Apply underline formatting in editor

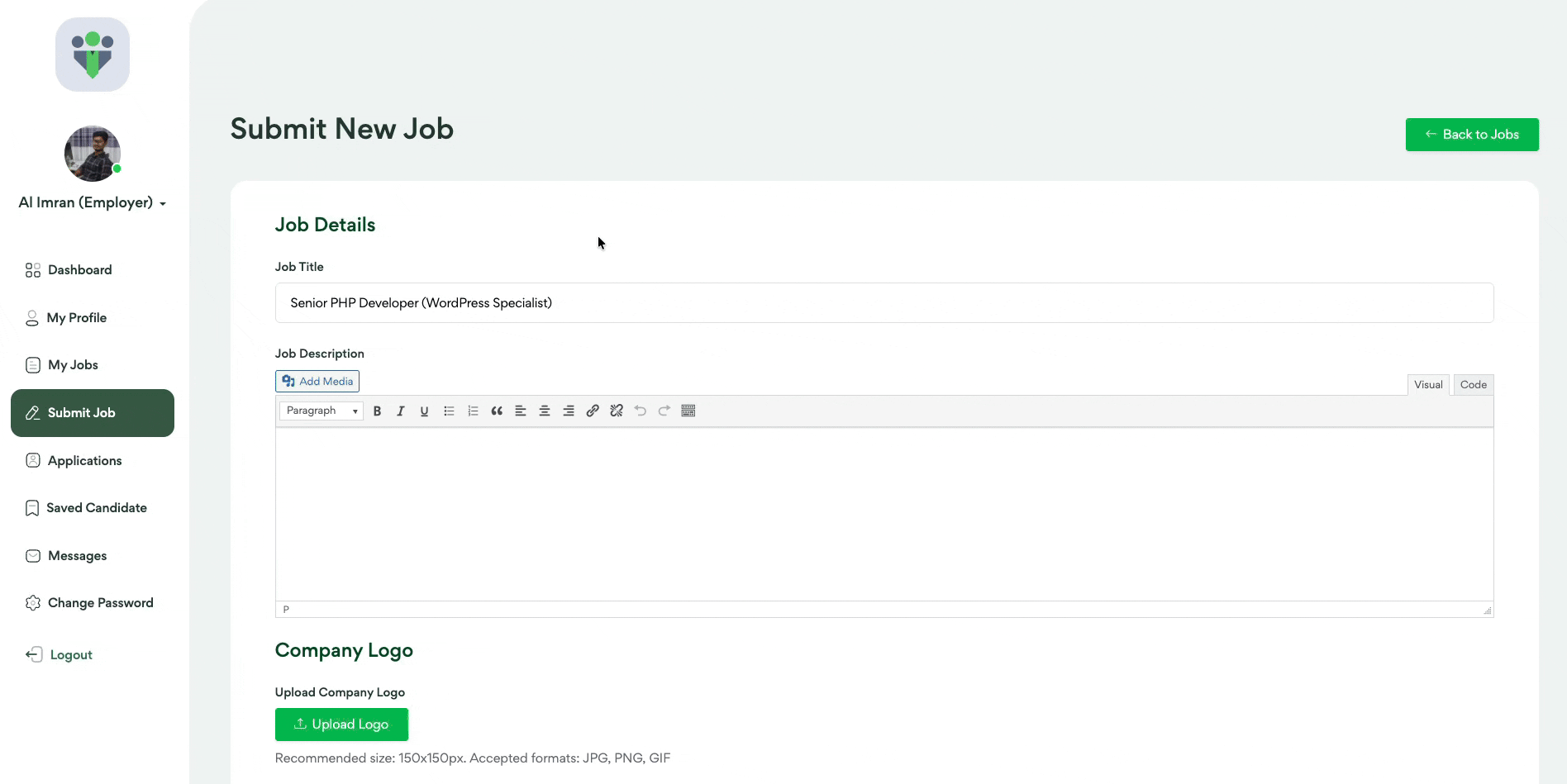coord(424,411)
